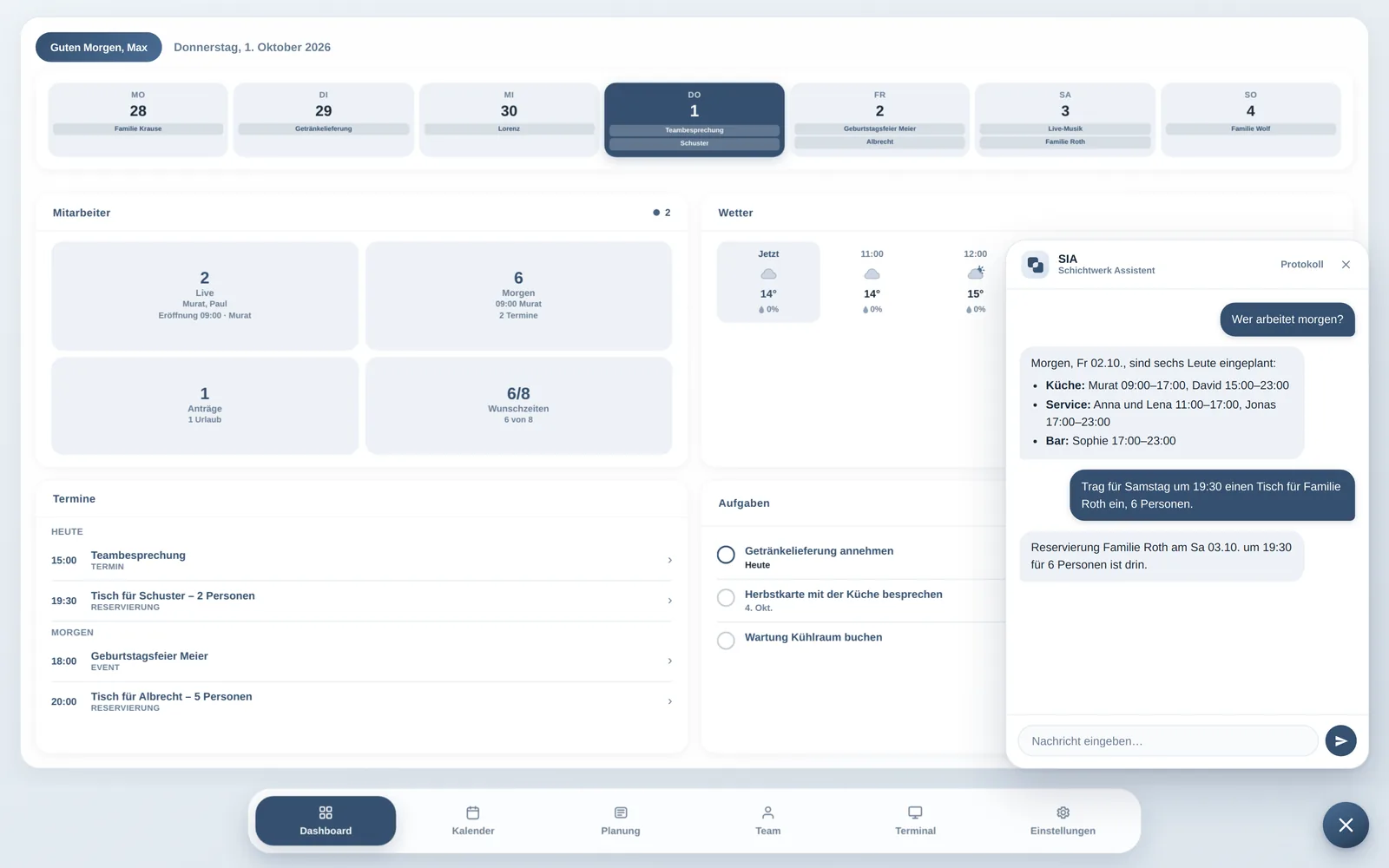Image resolution: width=1389 pixels, height=868 pixels.
Task: Open the Anträge 1 Urlaub card
Action: pyautogui.click(x=205, y=405)
